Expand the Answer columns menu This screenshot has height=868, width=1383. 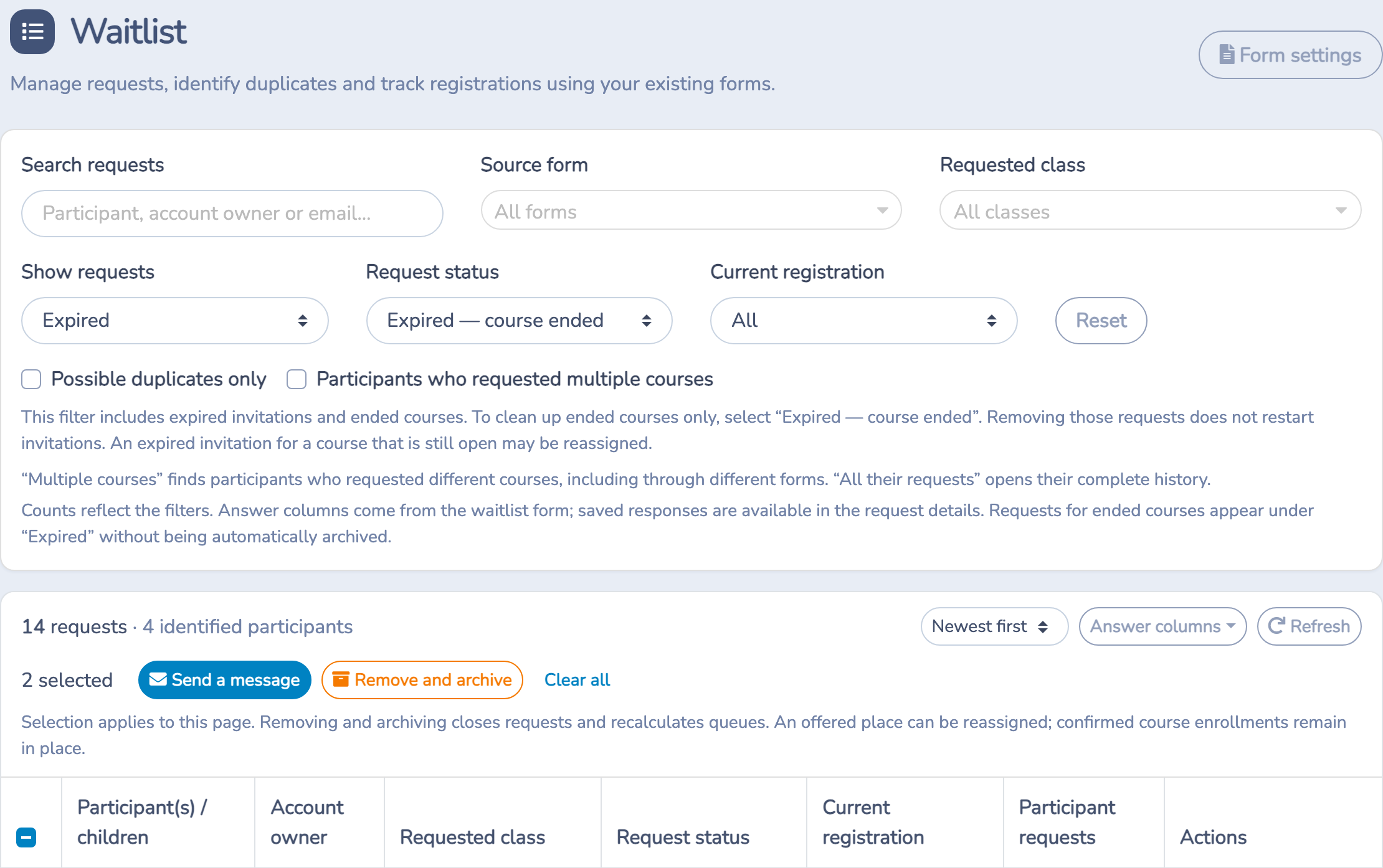point(1162,626)
